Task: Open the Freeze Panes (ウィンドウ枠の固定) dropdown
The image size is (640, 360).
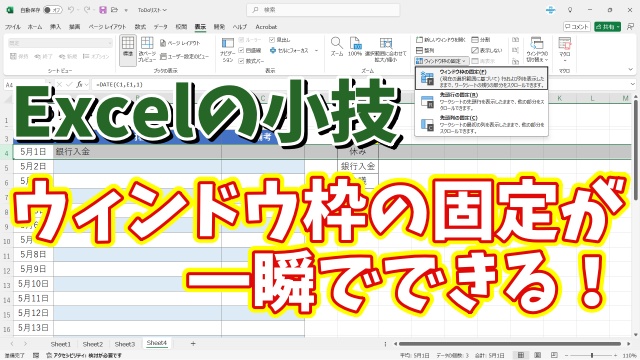Action: click(x=441, y=61)
